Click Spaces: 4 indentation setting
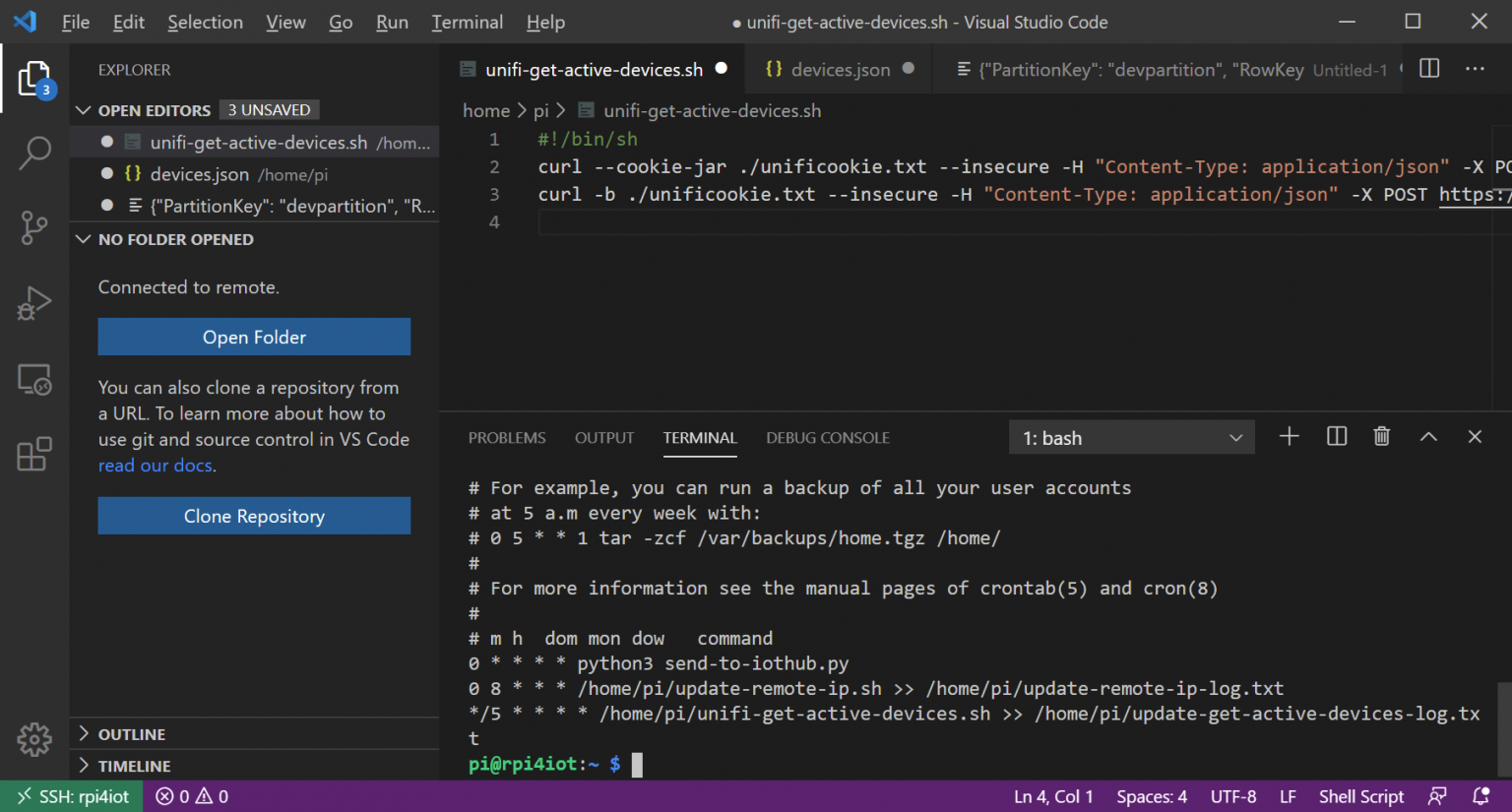The image size is (1512, 812). pos(1152,796)
